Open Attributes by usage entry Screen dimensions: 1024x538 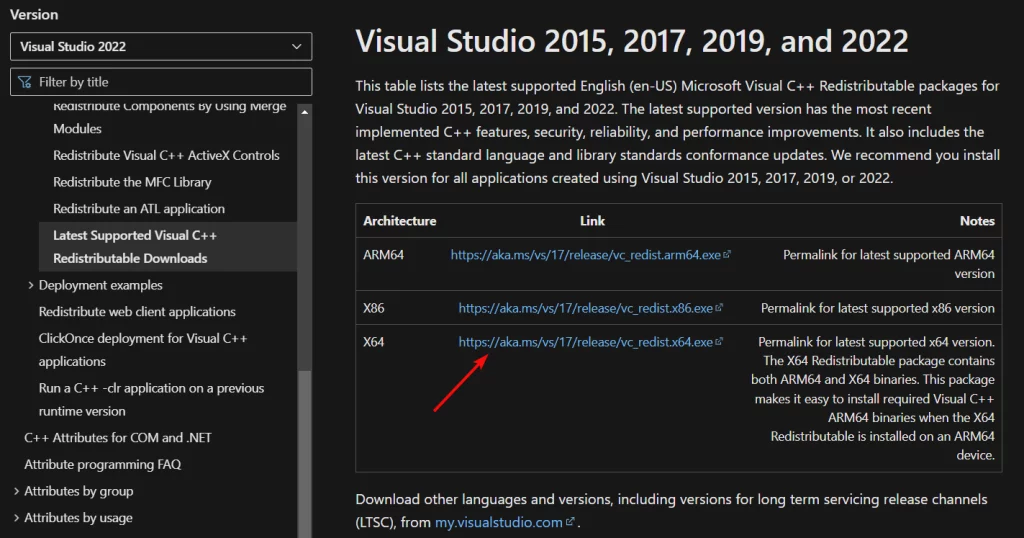click(x=78, y=518)
